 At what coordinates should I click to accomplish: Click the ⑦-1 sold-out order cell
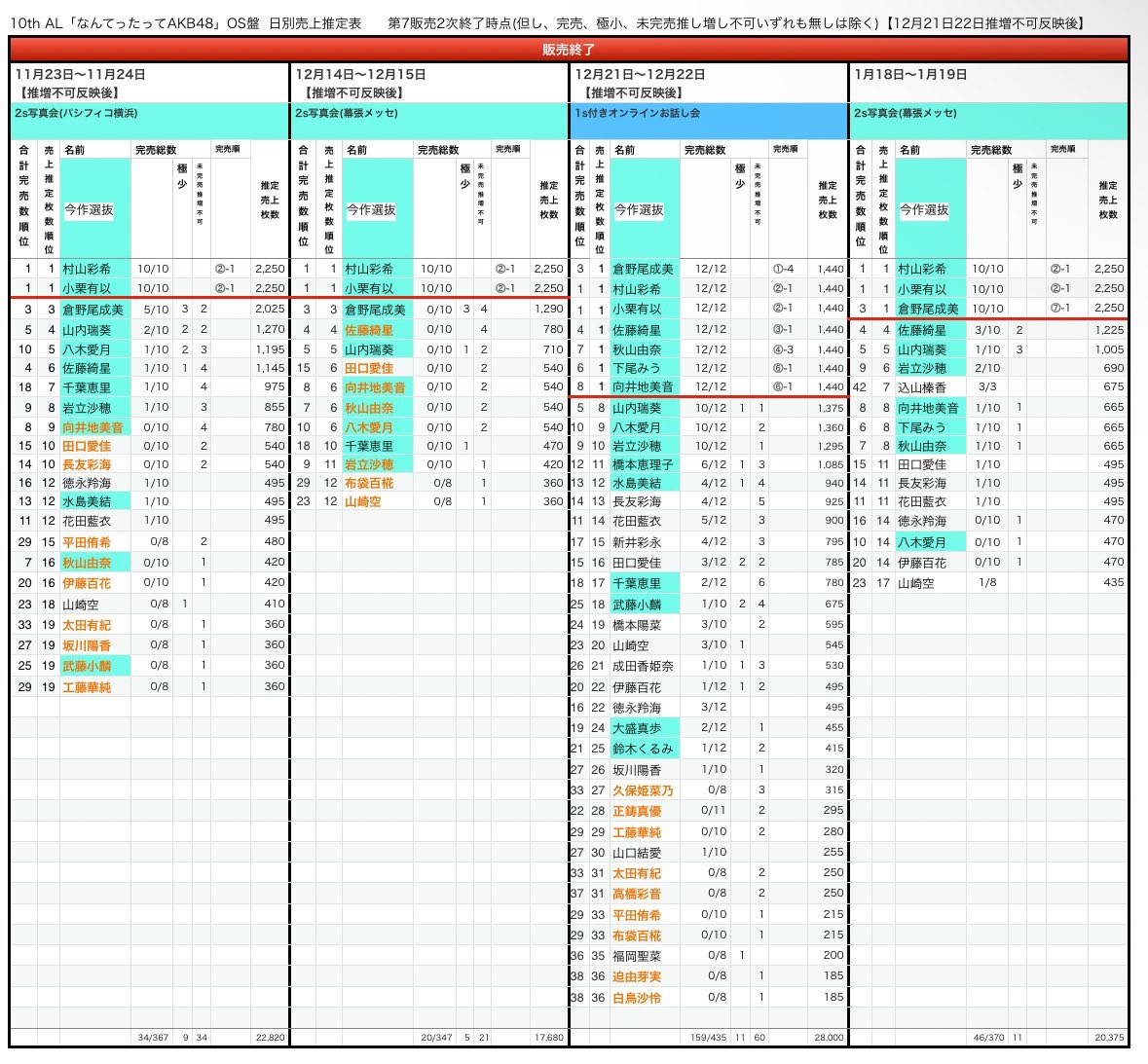pos(1060,308)
